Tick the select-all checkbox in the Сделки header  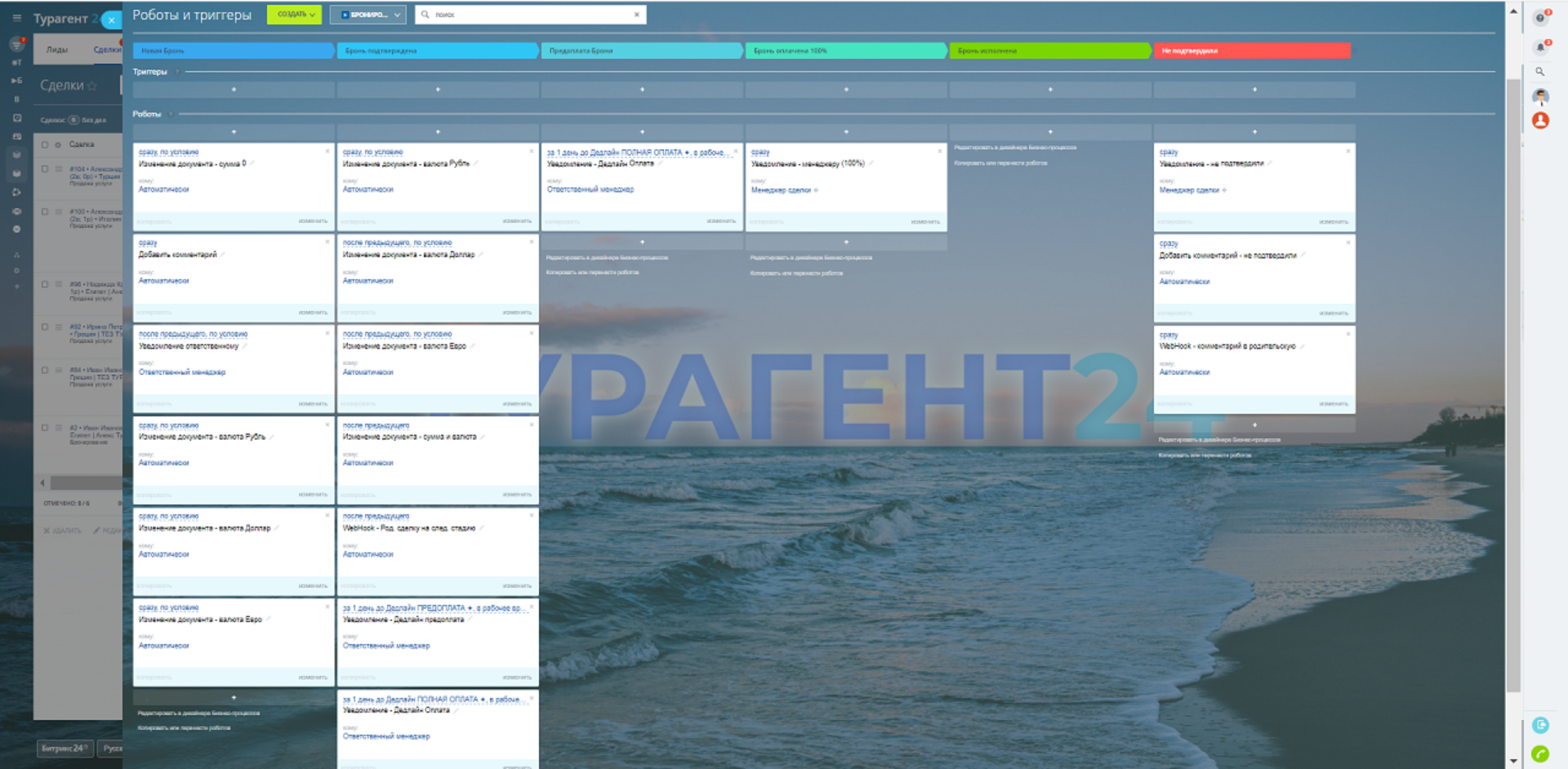tap(45, 144)
